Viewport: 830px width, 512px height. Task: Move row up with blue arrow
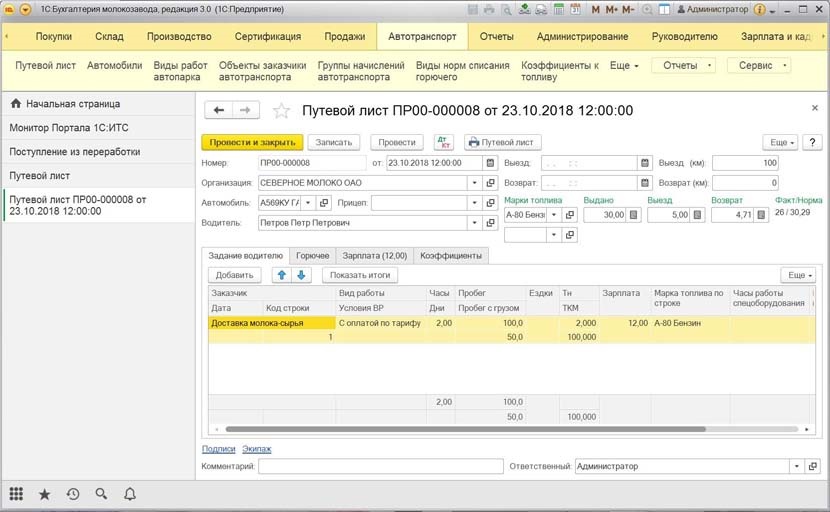(x=282, y=275)
